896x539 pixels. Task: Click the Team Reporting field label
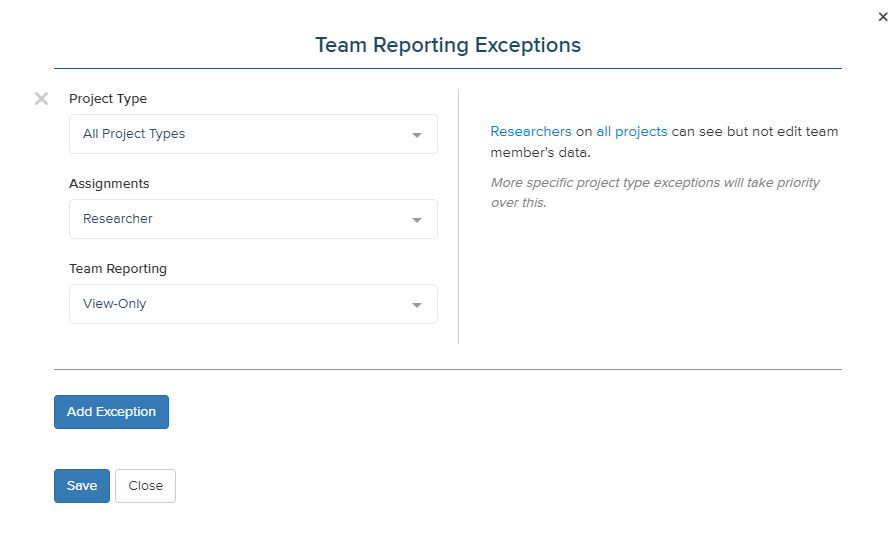(118, 269)
